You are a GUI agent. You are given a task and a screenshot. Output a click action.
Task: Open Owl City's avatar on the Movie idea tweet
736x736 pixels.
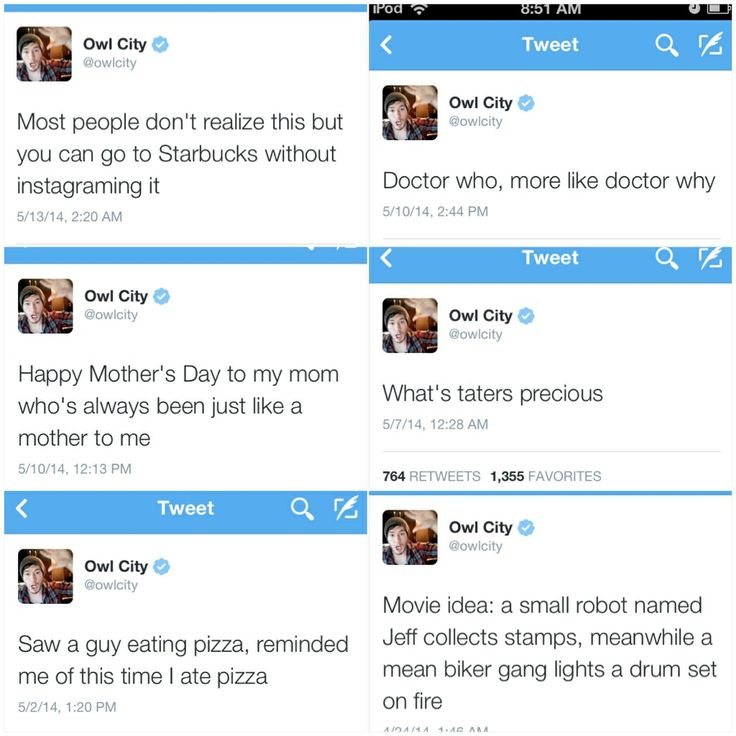tap(410, 537)
